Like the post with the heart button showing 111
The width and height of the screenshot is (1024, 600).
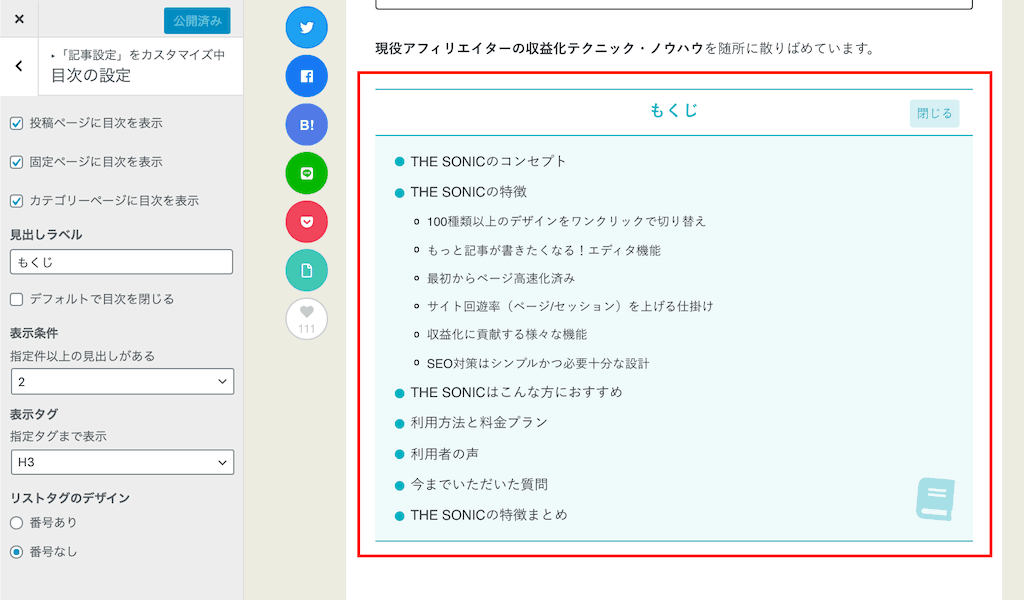pyautogui.click(x=306, y=319)
